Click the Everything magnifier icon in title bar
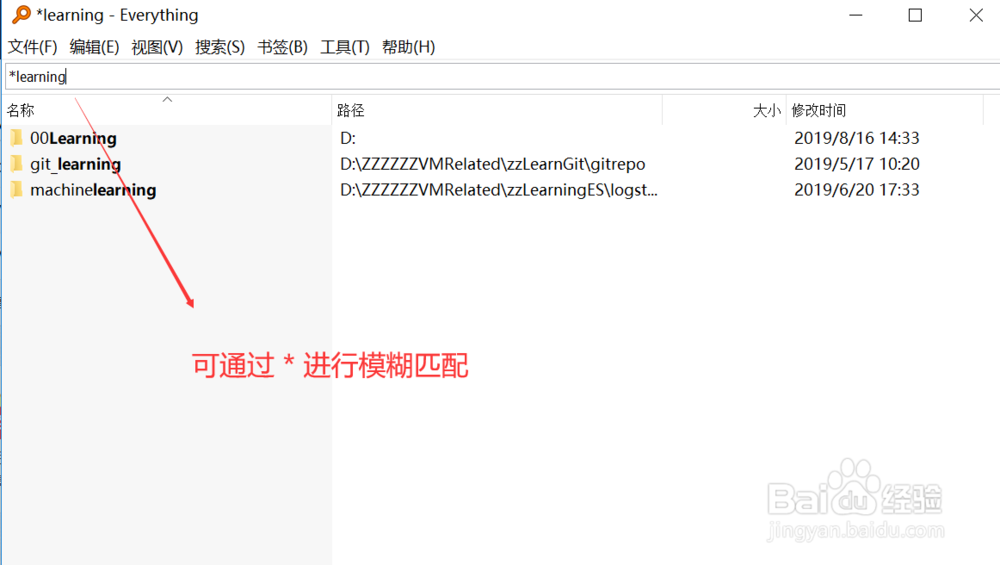 click(21, 14)
